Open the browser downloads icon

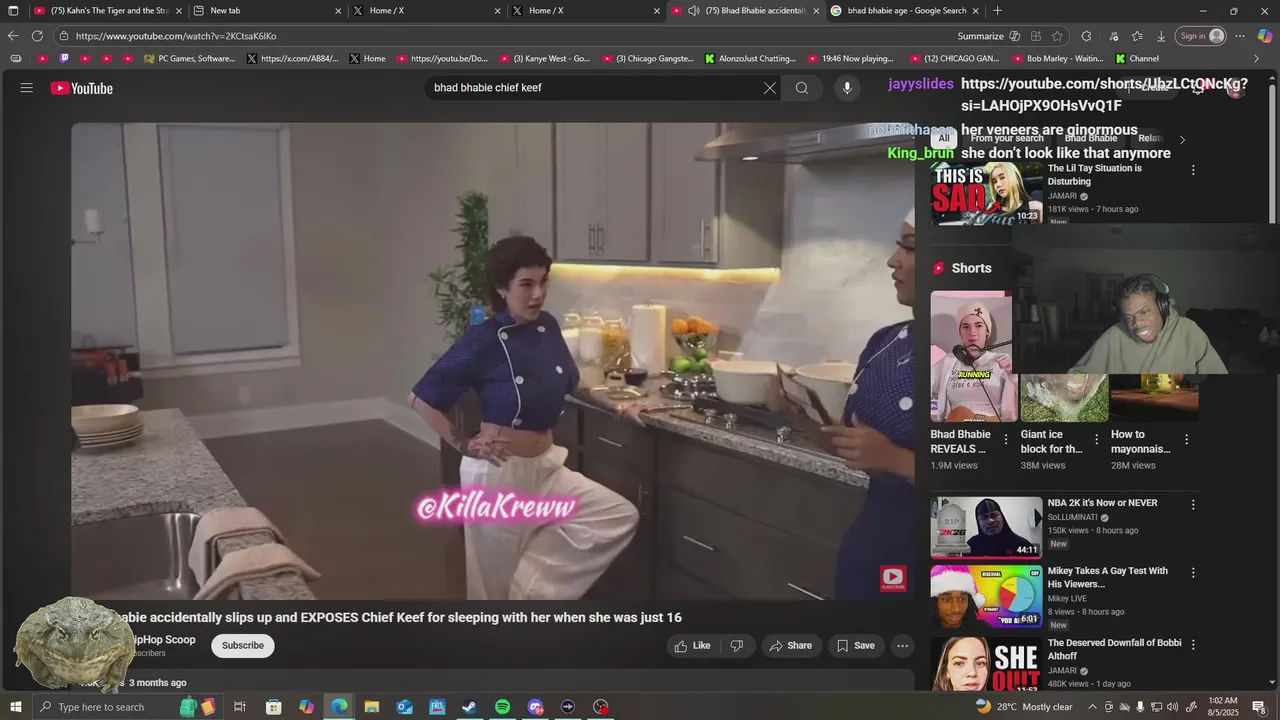pyautogui.click(x=1161, y=36)
